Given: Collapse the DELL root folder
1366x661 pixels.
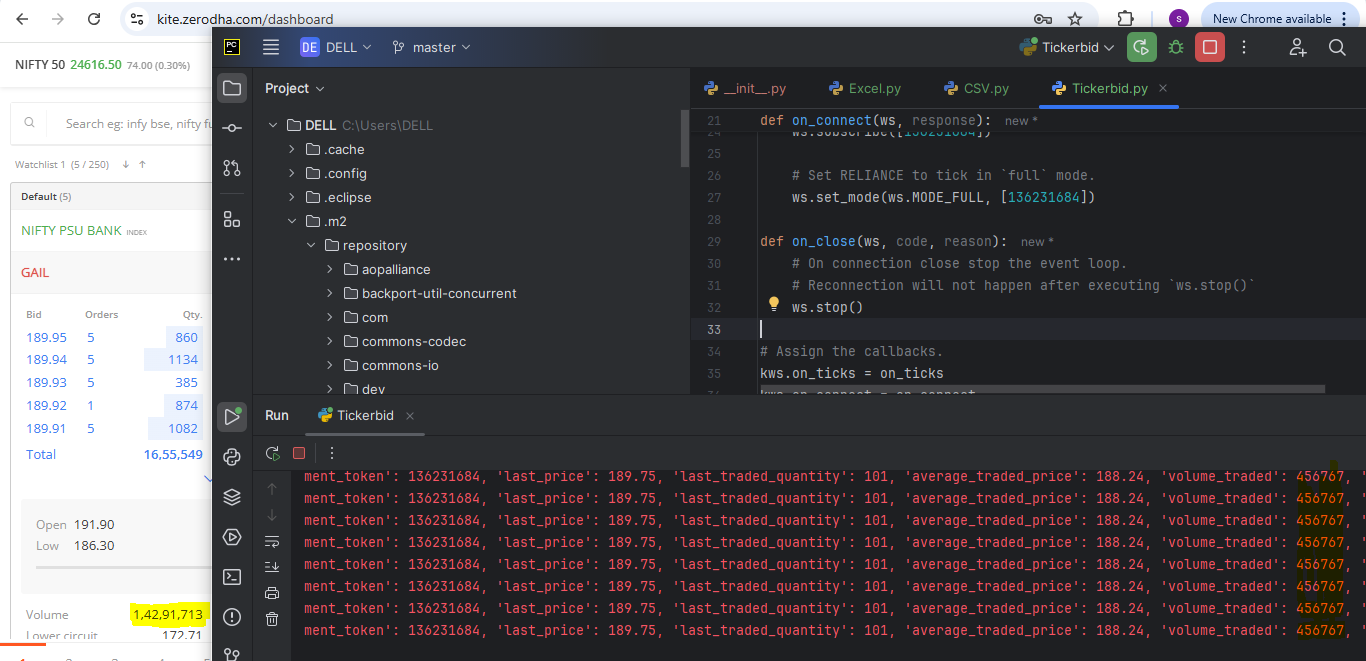Looking at the screenshot, I should point(273,125).
